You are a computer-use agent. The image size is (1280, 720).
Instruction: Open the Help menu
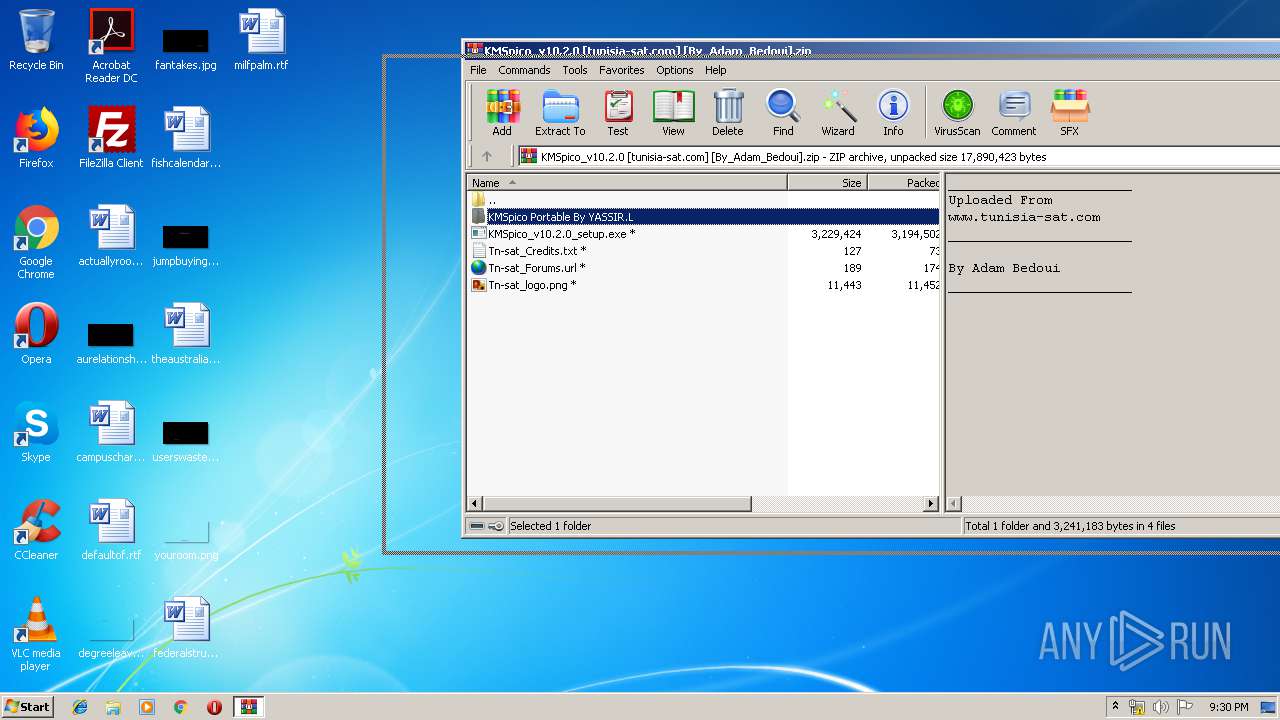click(715, 70)
